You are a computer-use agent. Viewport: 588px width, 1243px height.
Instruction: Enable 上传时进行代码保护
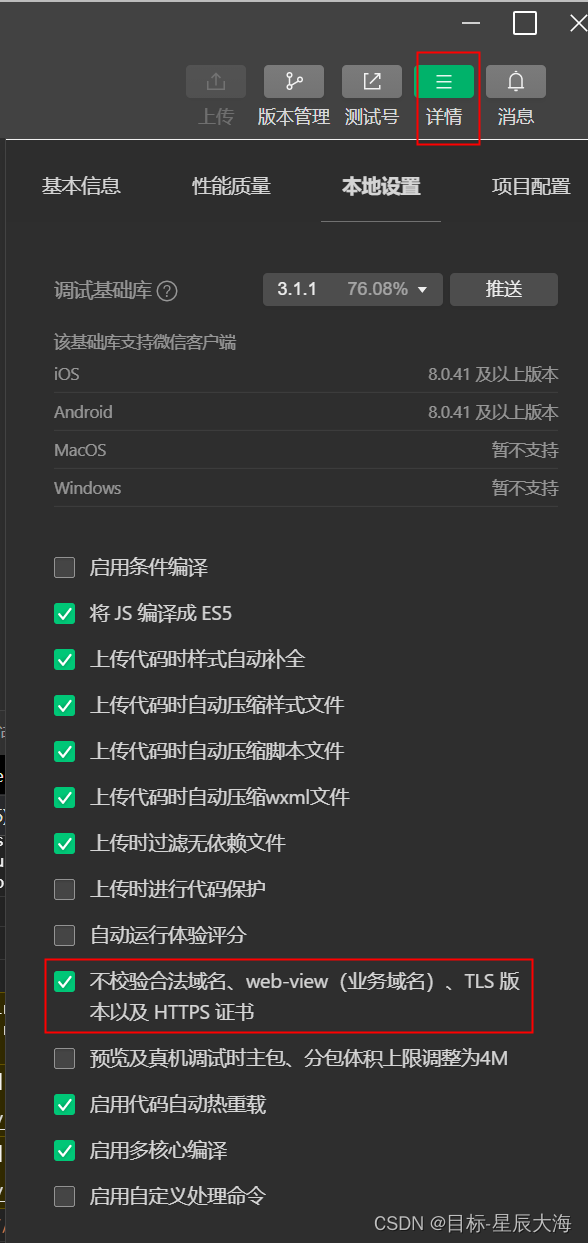(64, 889)
